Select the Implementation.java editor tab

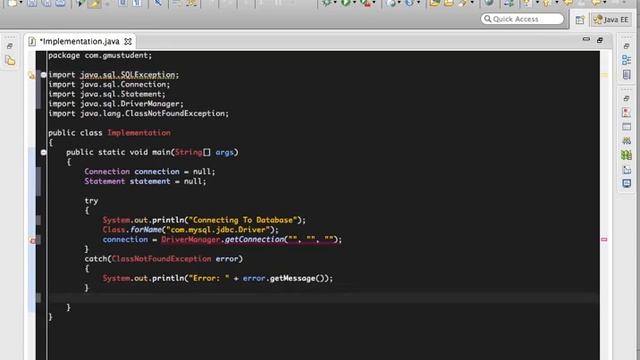tap(80, 41)
